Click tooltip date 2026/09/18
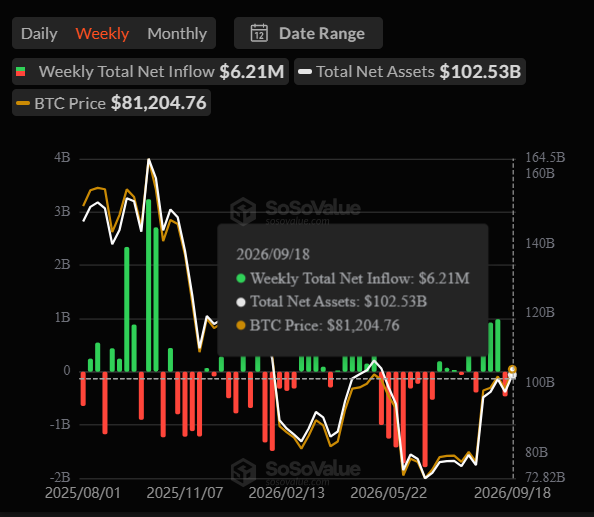 273,254
